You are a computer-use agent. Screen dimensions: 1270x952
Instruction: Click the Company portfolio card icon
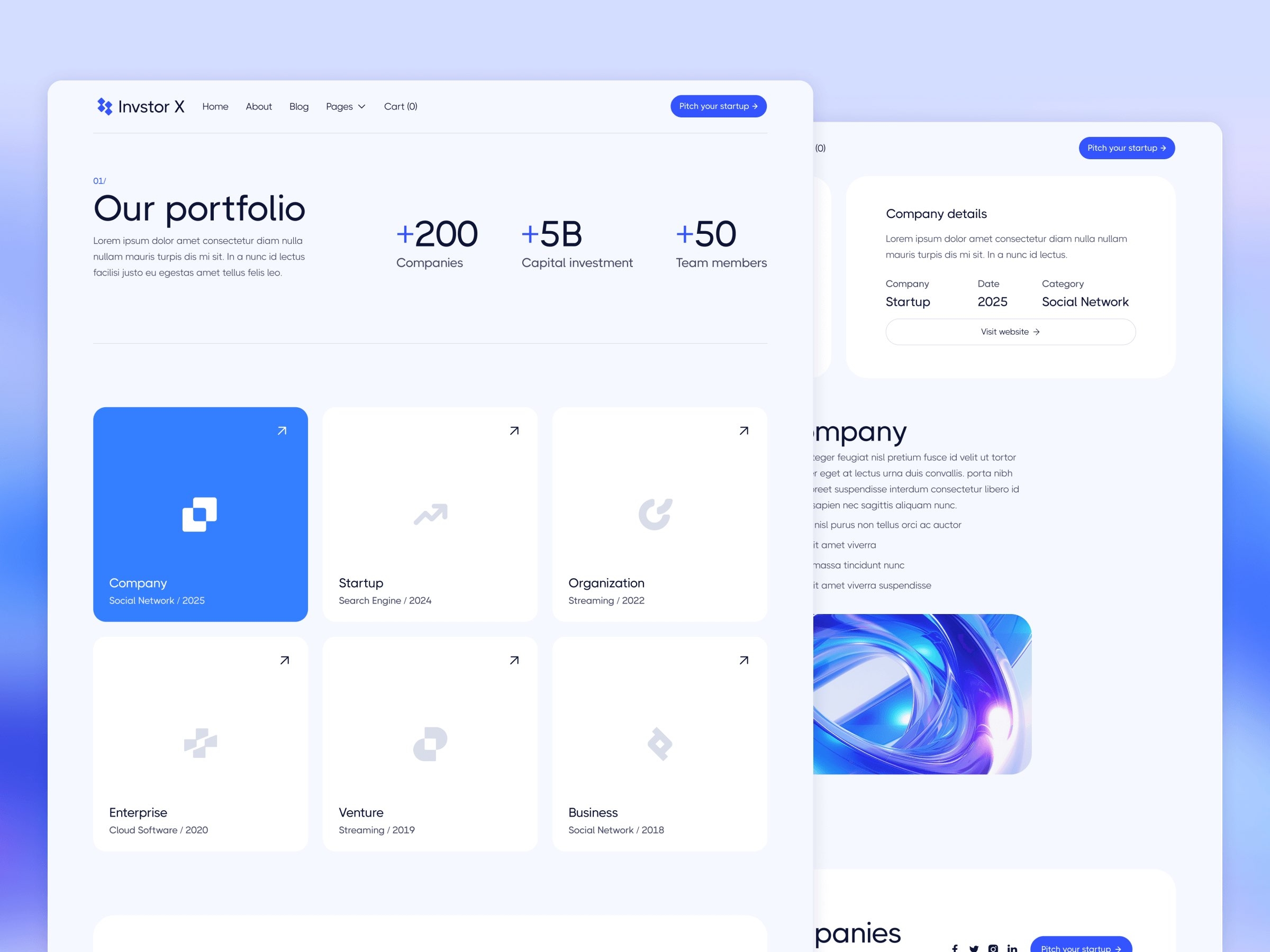click(x=201, y=513)
